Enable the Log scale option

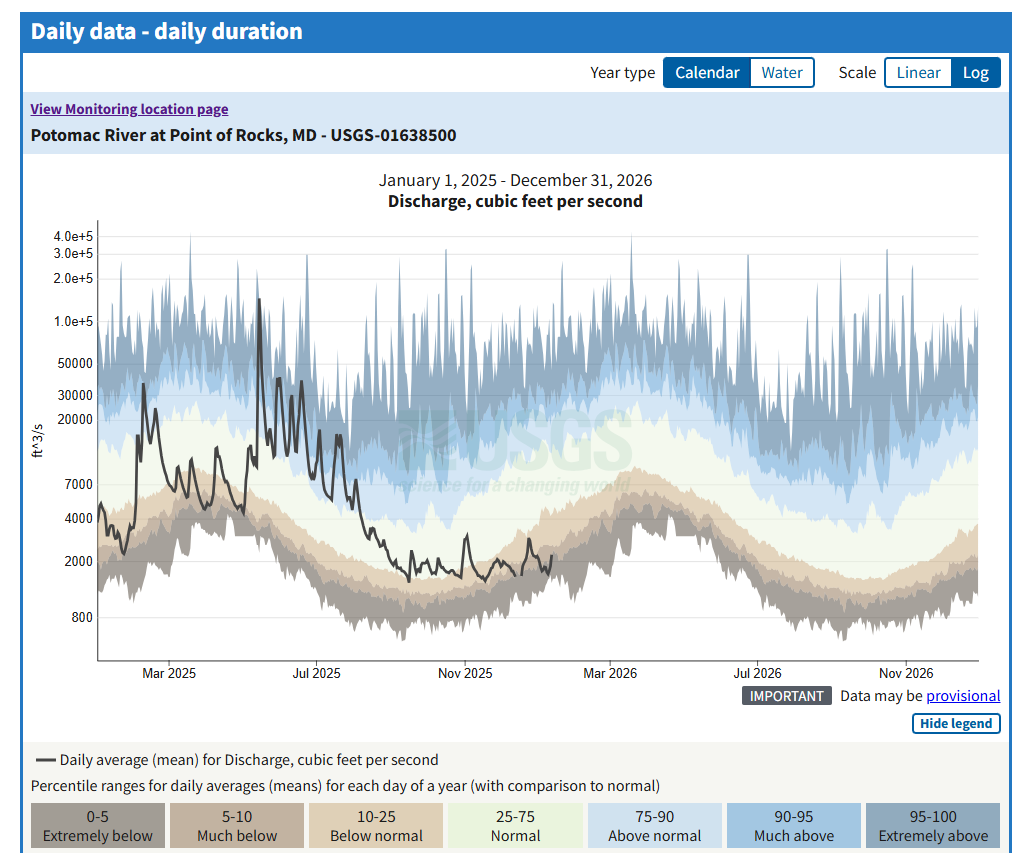point(976,72)
